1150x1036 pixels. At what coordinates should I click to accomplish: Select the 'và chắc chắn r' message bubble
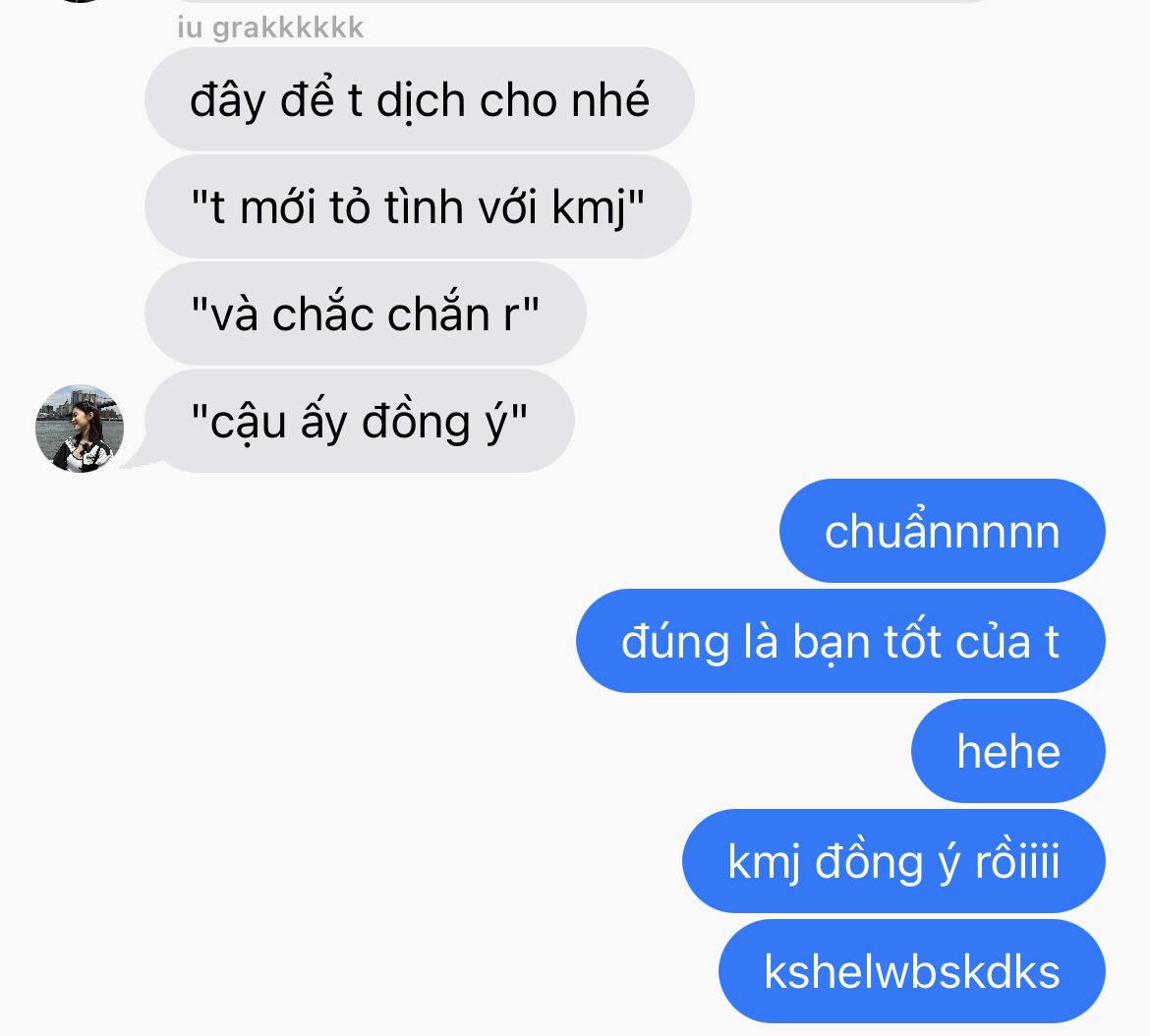tap(366, 314)
